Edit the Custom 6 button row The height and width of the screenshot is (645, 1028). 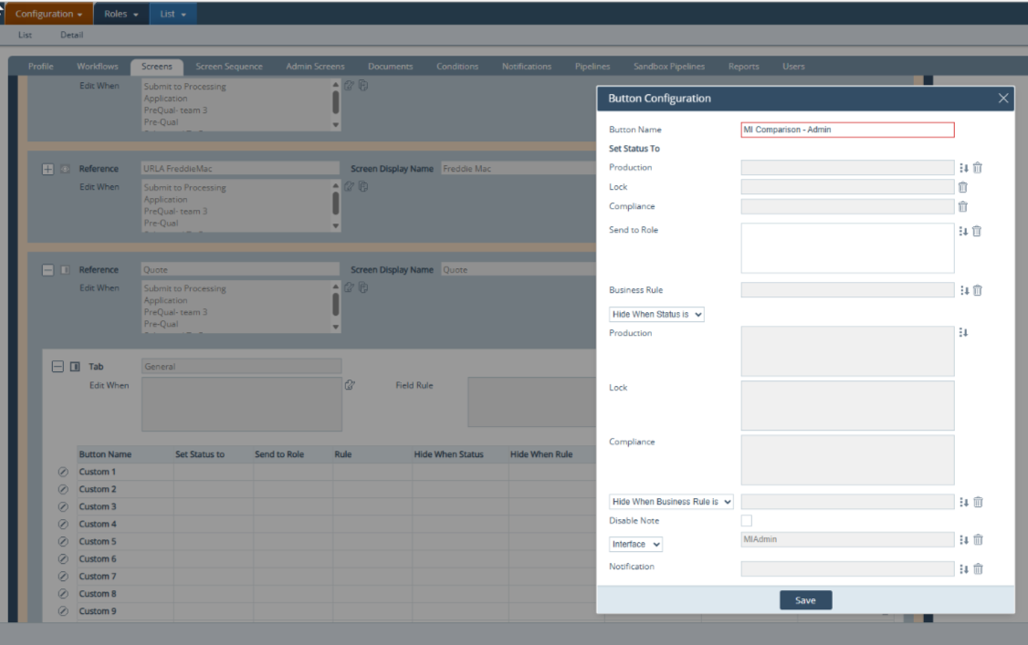(63, 559)
